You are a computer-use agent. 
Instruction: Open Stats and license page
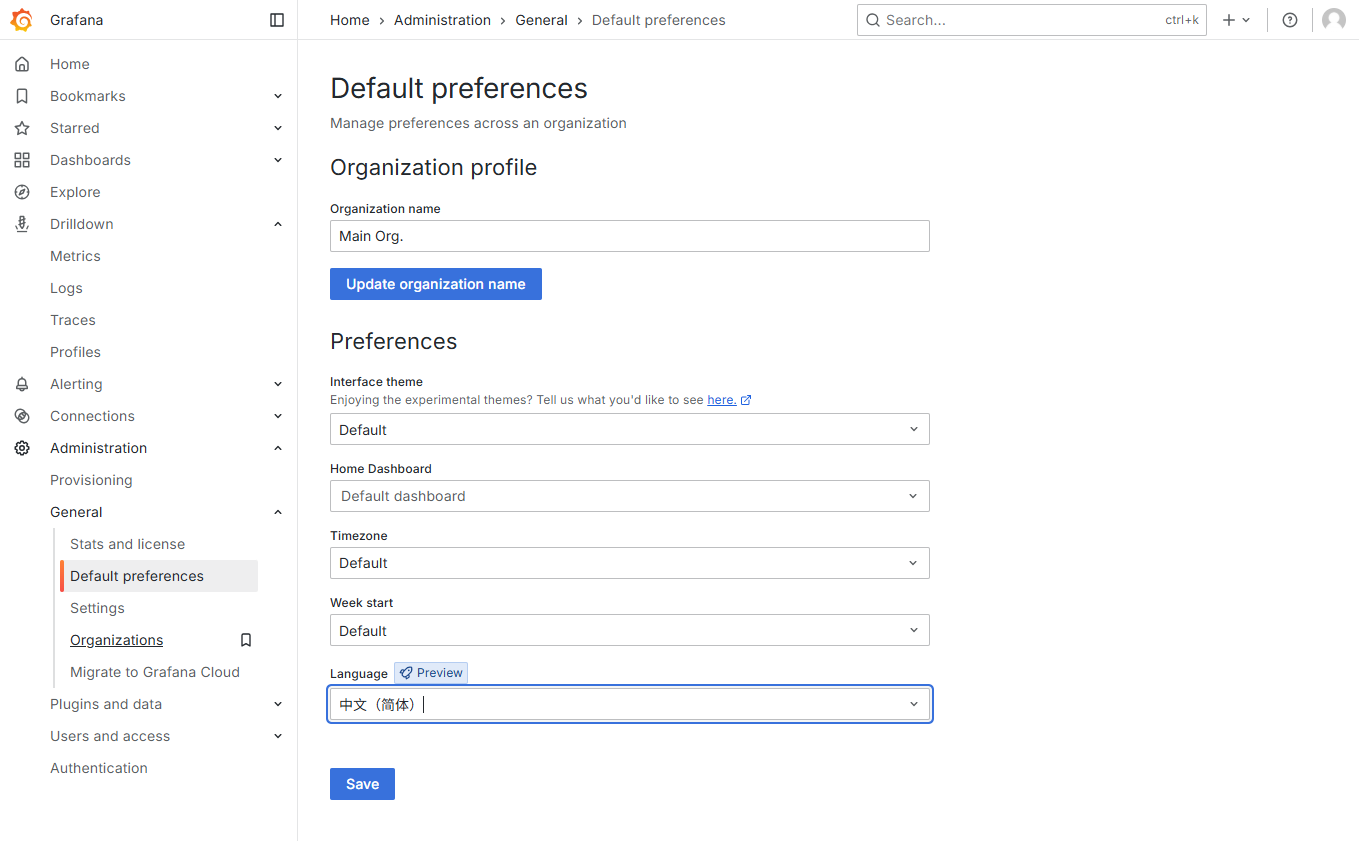pos(127,544)
